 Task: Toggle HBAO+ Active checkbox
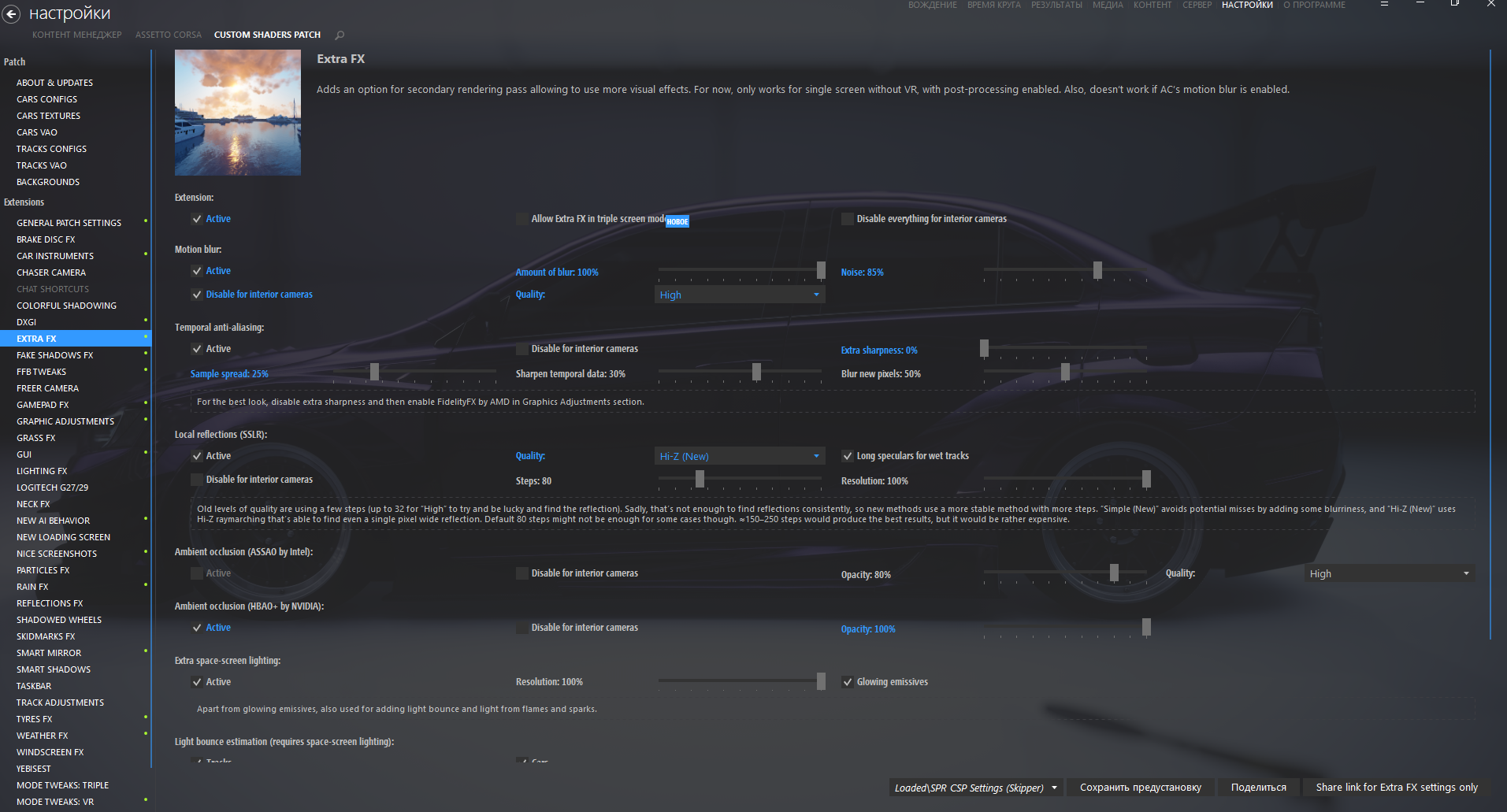[x=197, y=628]
